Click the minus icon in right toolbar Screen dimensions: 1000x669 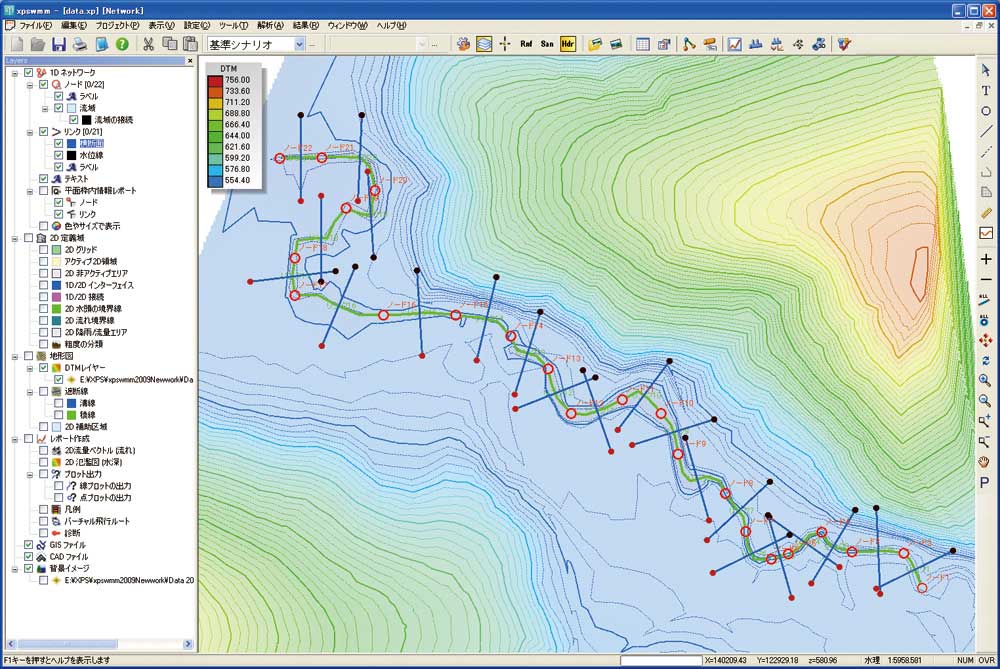[x=986, y=279]
